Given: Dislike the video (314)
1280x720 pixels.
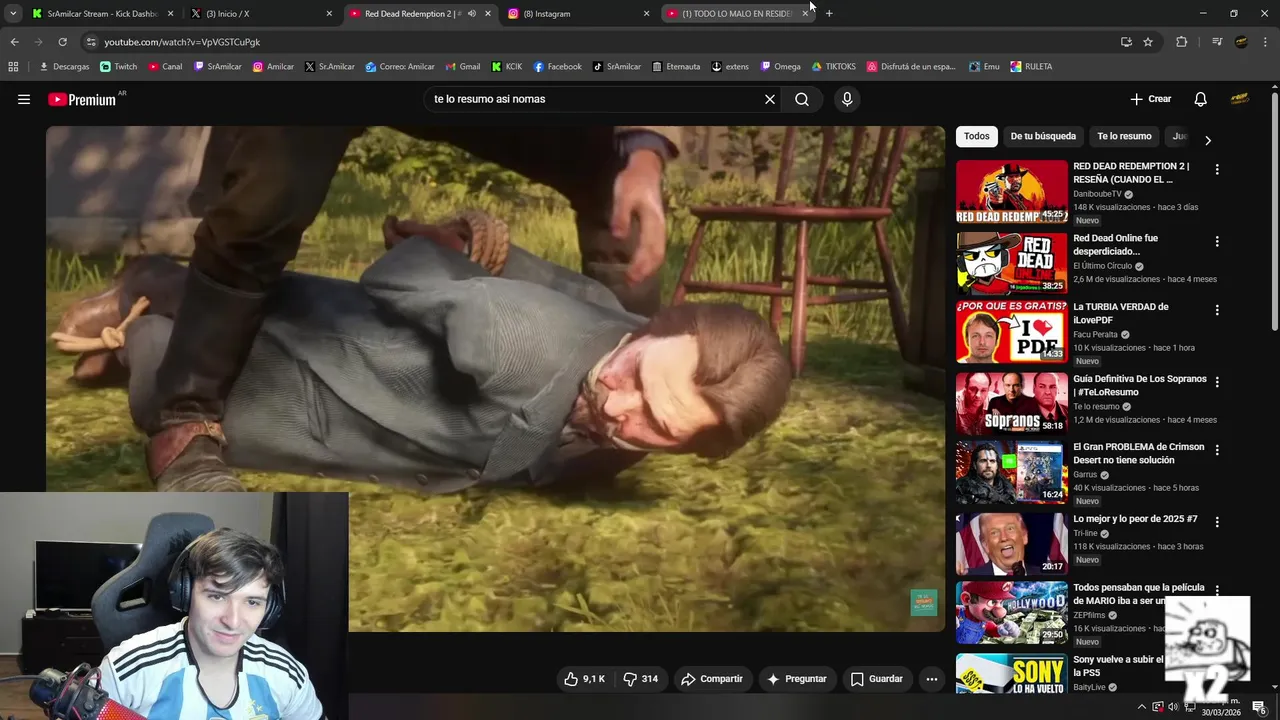Looking at the screenshot, I should (640, 679).
